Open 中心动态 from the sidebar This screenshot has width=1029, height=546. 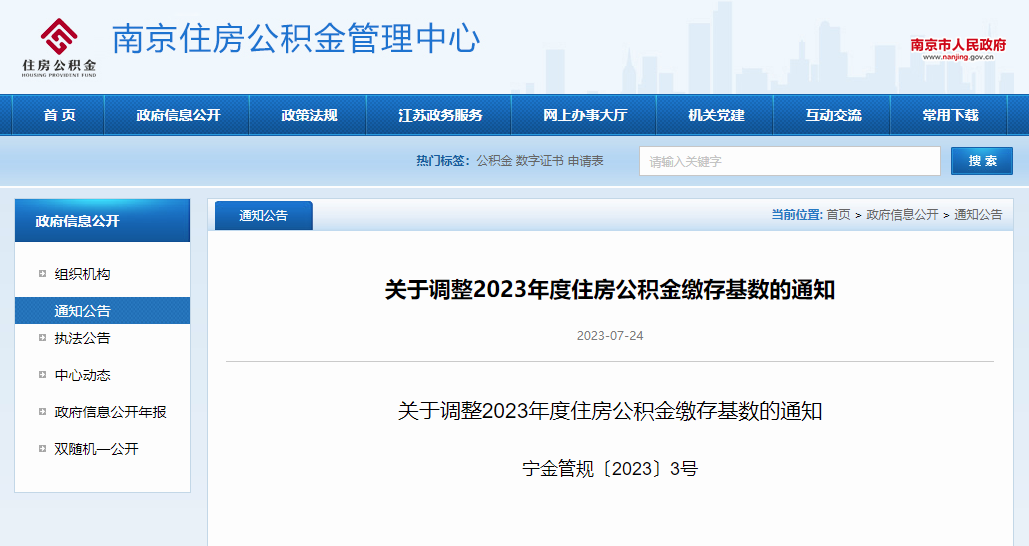(82, 375)
